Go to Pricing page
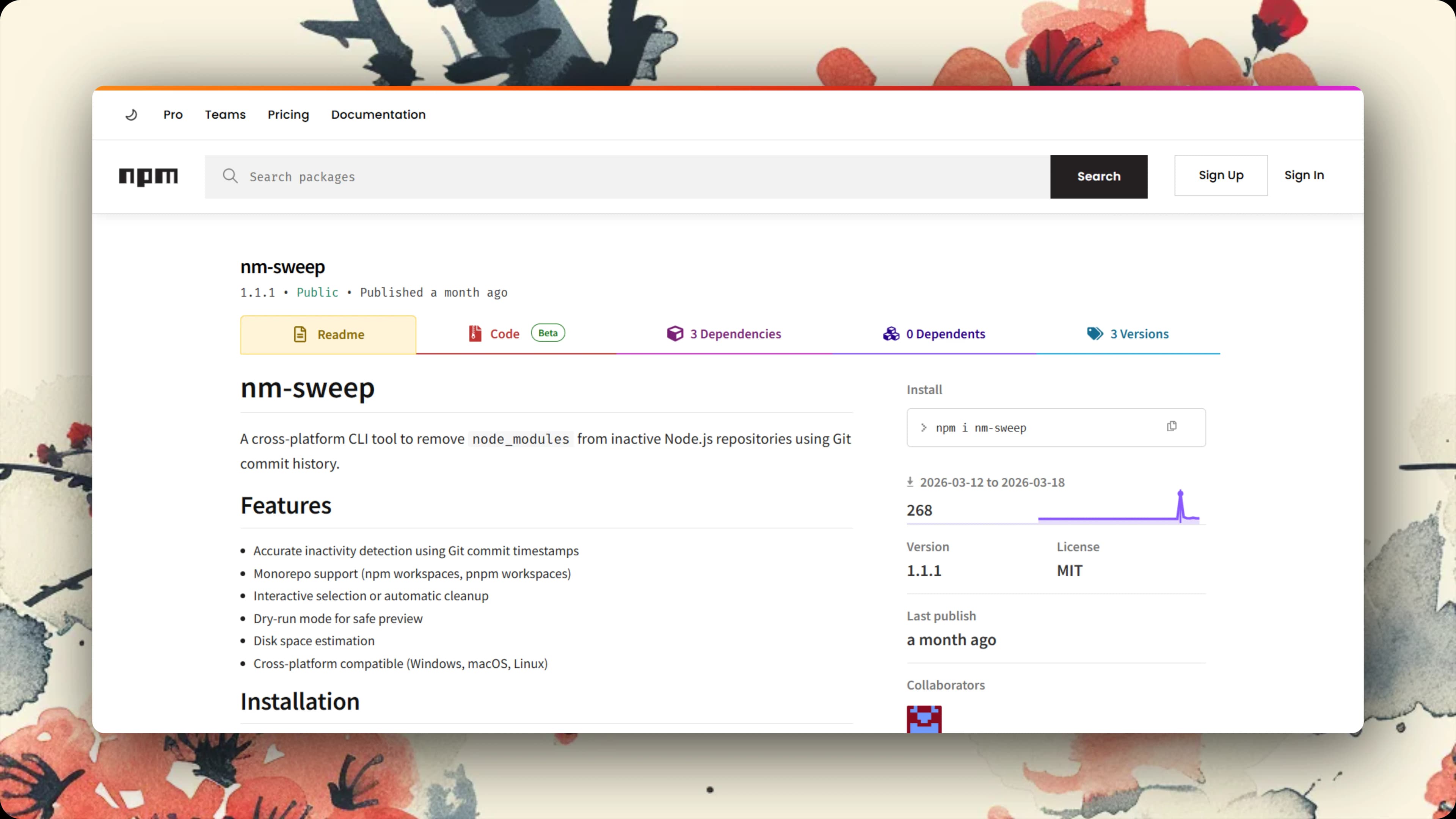The width and height of the screenshot is (1456, 819). (288, 115)
